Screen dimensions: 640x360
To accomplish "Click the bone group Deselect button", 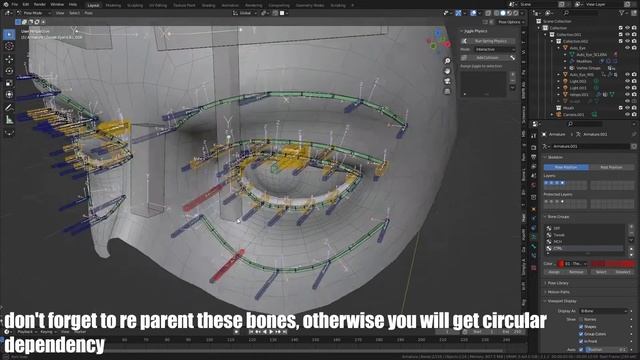I will pos(623,272).
